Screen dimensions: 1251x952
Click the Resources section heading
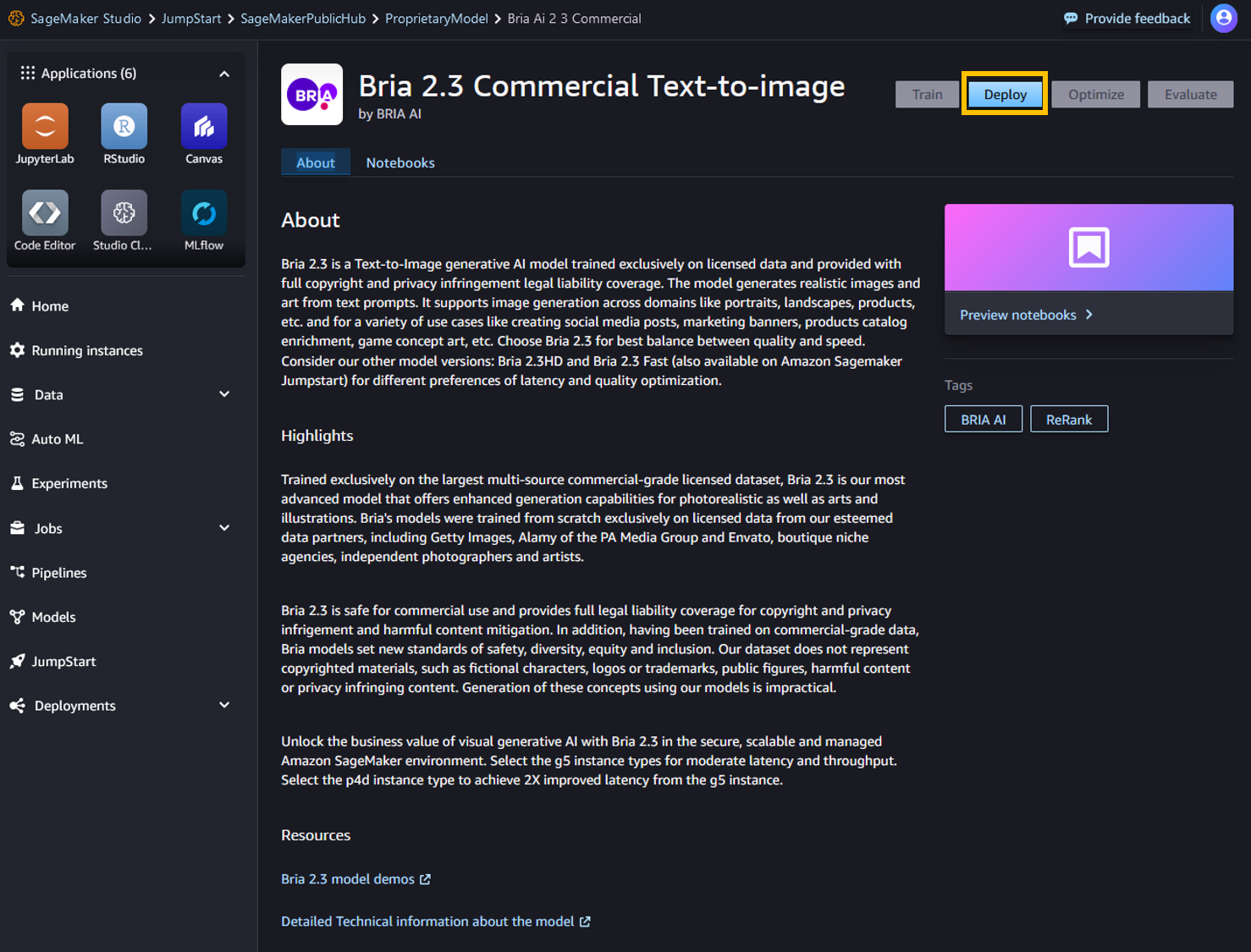point(316,835)
